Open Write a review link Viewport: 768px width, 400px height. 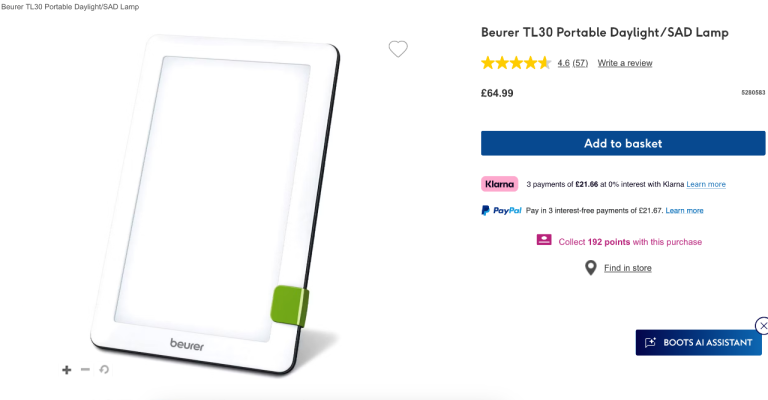pos(624,63)
